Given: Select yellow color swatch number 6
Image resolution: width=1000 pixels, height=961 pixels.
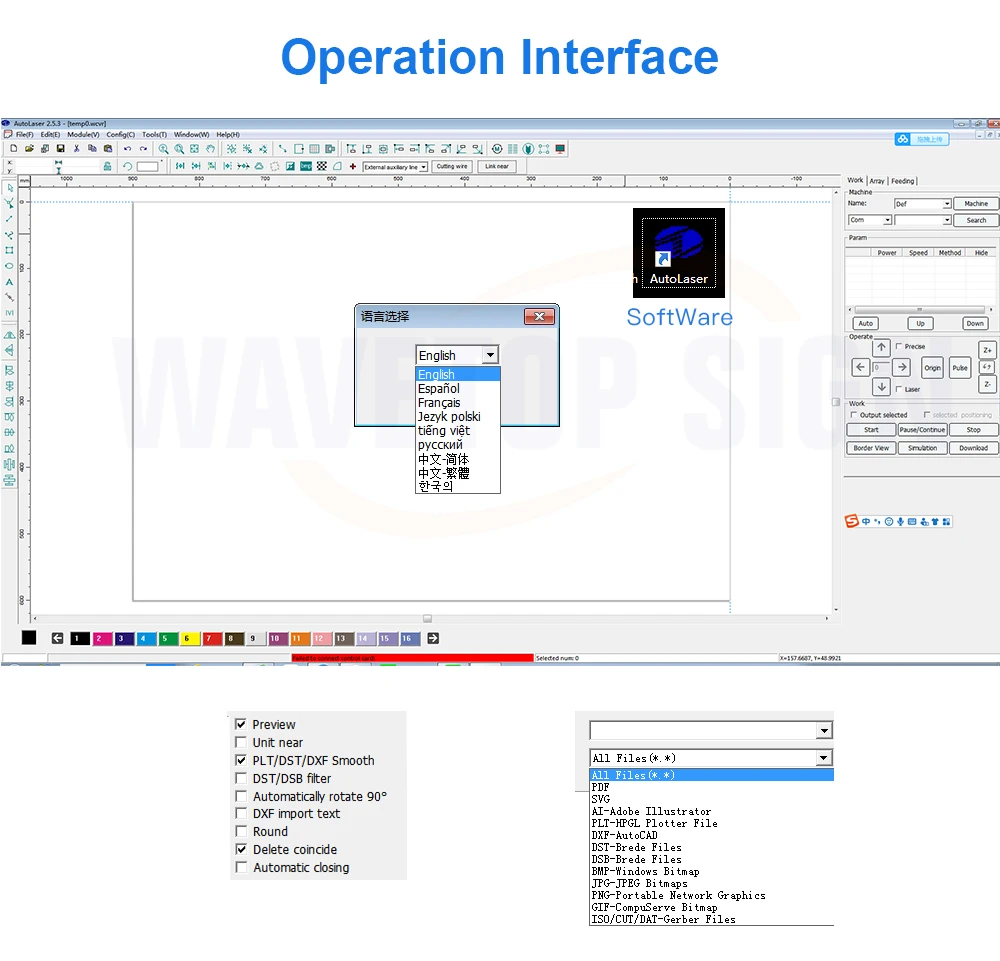Looking at the screenshot, I should click(189, 638).
